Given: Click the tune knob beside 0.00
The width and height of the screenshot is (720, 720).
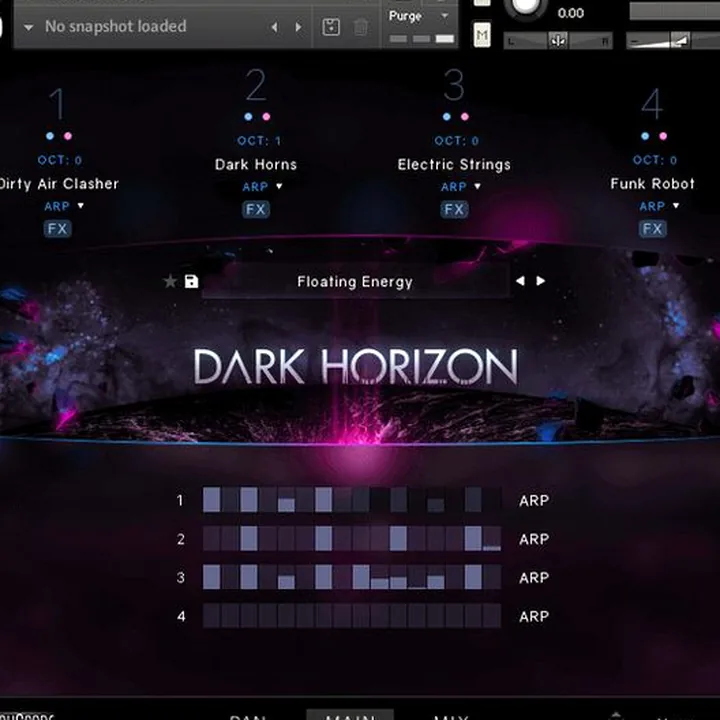Looking at the screenshot, I should (526, 7).
